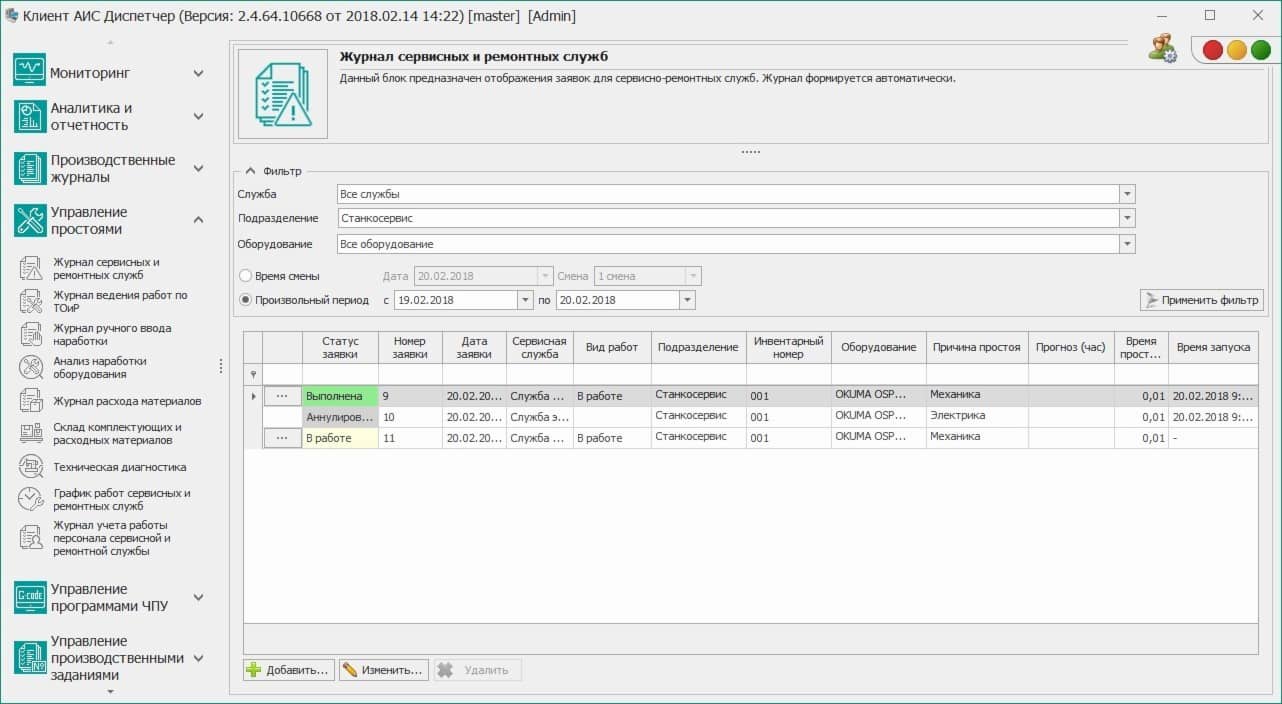Image resolution: width=1282 pixels, height=704 pixels.
Task: Select the Аннулирован status cell
Action: pyautogui.click(x=340, y=417)
